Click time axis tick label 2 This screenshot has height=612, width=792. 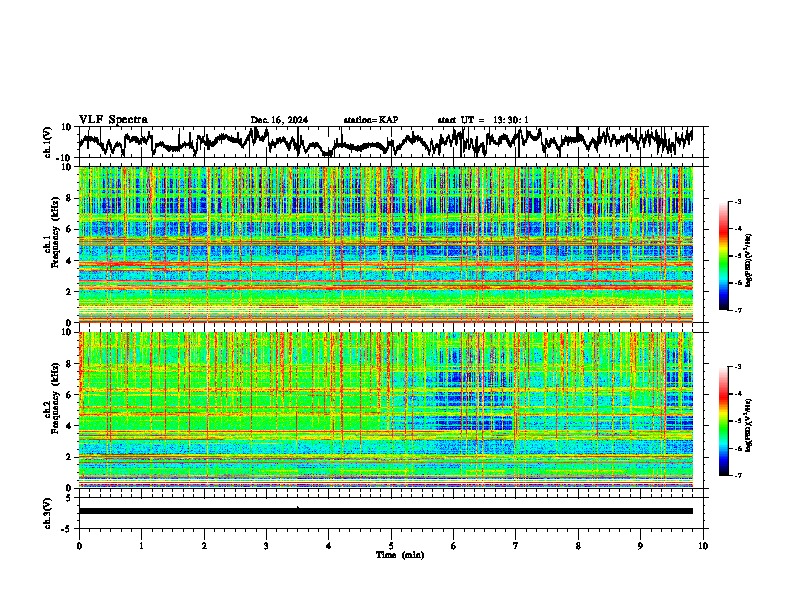[x=204, y=546]
